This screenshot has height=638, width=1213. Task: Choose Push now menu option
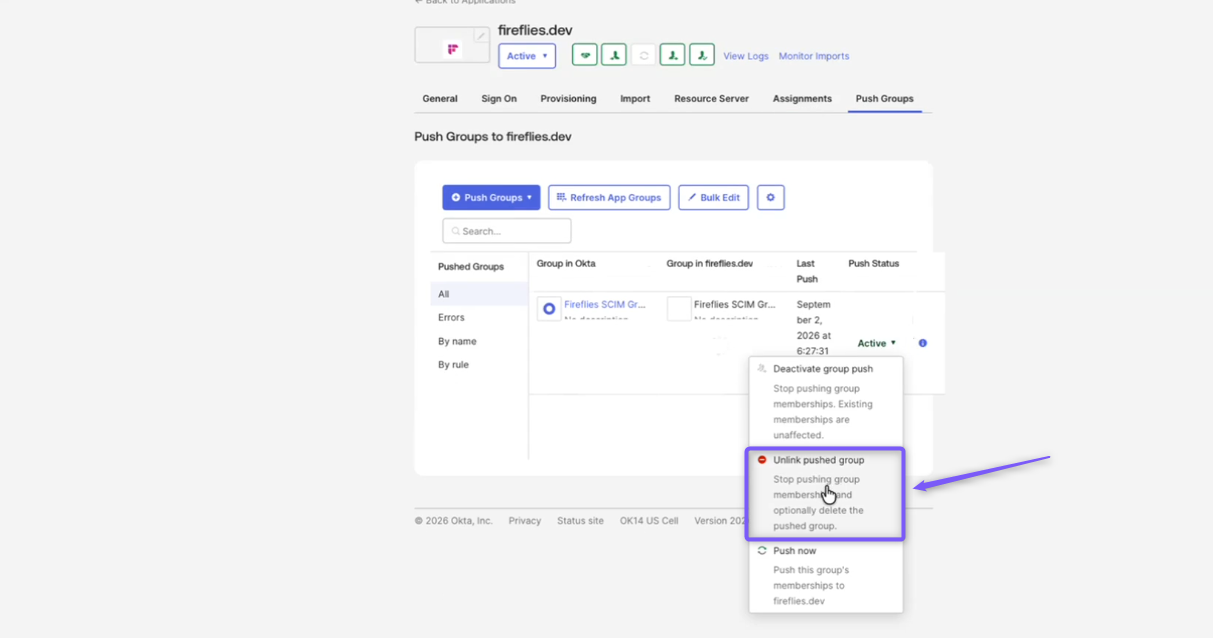(826, 576)
